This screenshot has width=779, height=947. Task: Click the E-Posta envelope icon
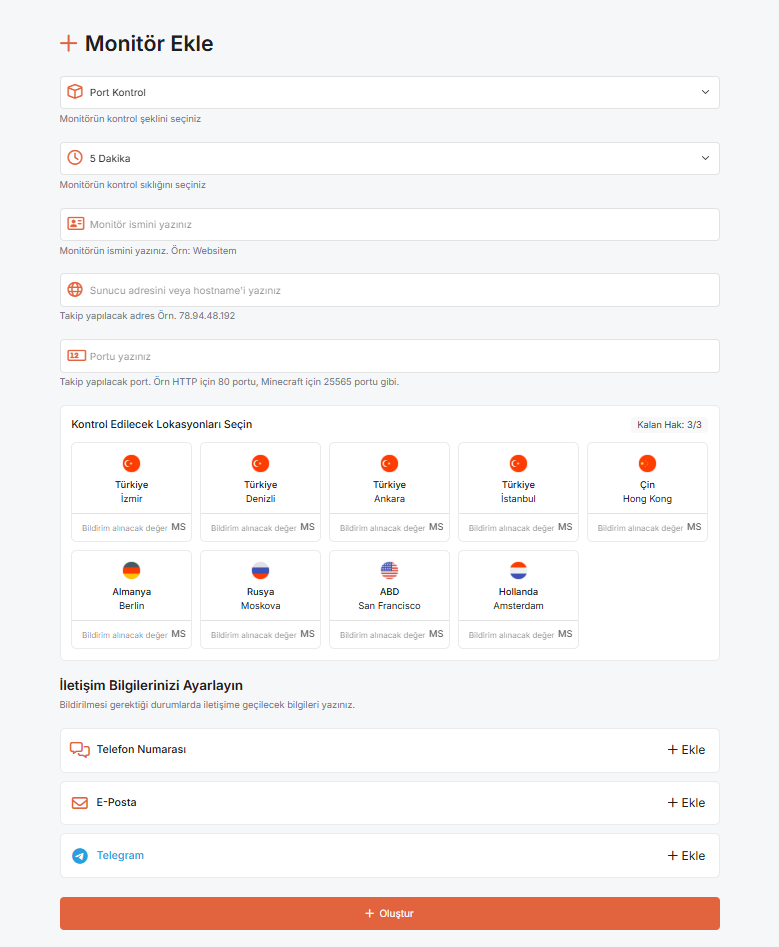pyautogui.click(x=80, y=803)
